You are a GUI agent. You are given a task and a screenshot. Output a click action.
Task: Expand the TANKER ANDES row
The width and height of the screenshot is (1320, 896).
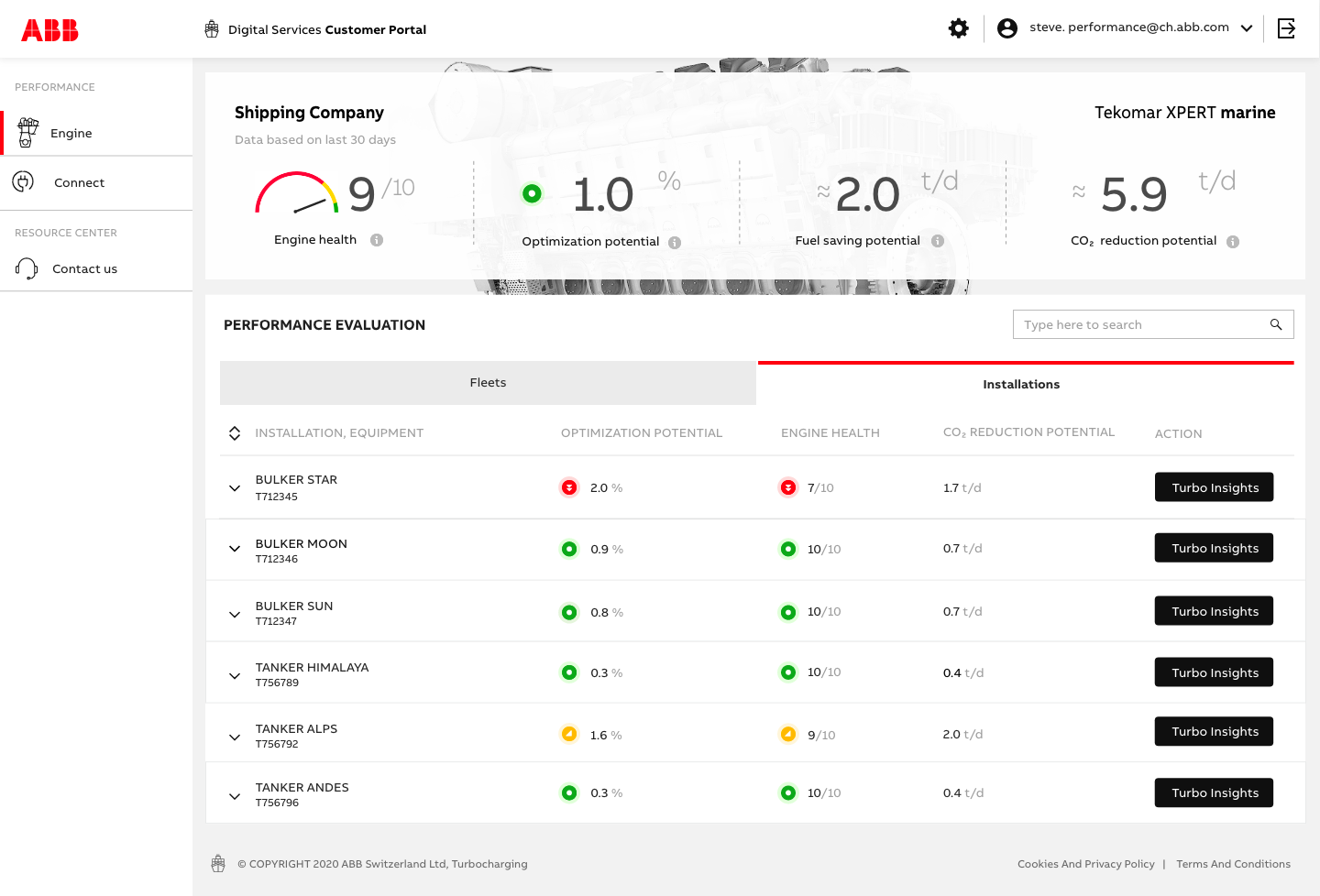(235, 796)
